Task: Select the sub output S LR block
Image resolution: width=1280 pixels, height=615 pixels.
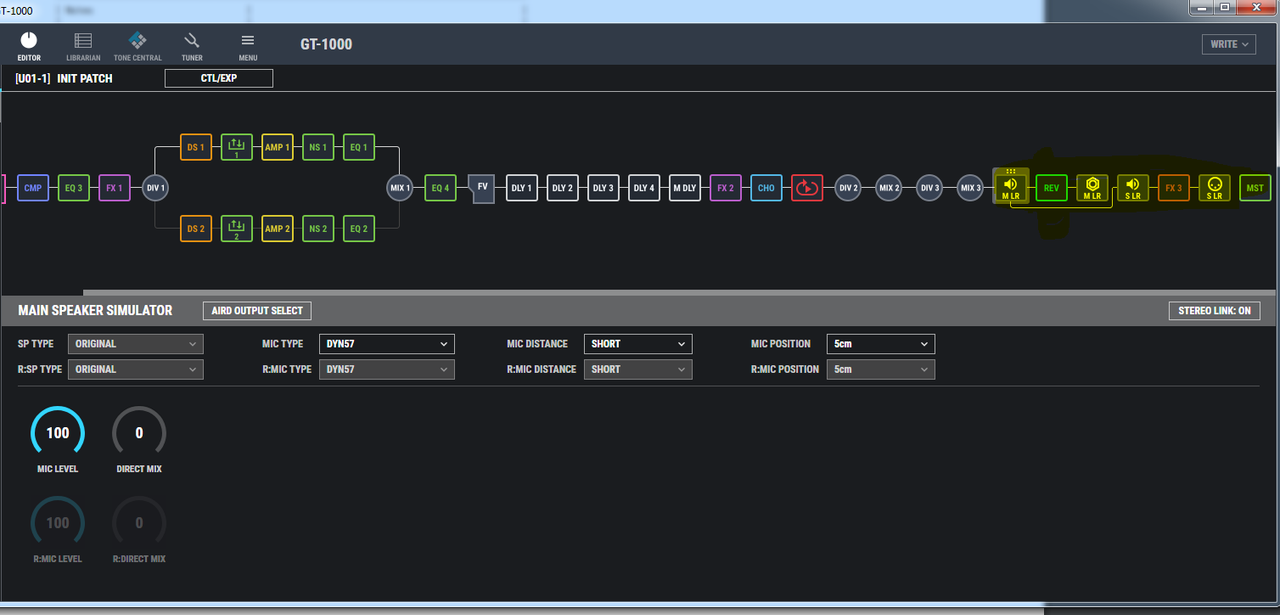Action: pyautogui.click(x=1214, y=187)
